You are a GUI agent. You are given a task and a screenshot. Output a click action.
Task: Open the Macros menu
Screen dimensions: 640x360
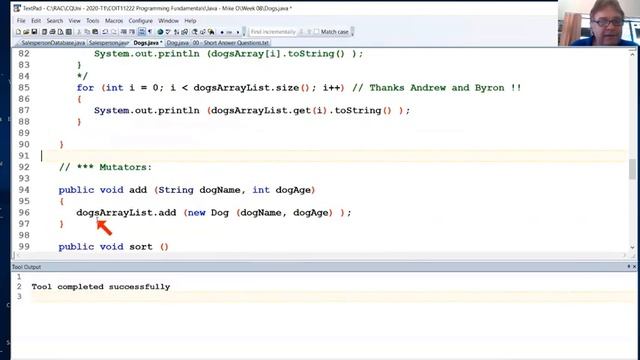[x=114, y=20]
